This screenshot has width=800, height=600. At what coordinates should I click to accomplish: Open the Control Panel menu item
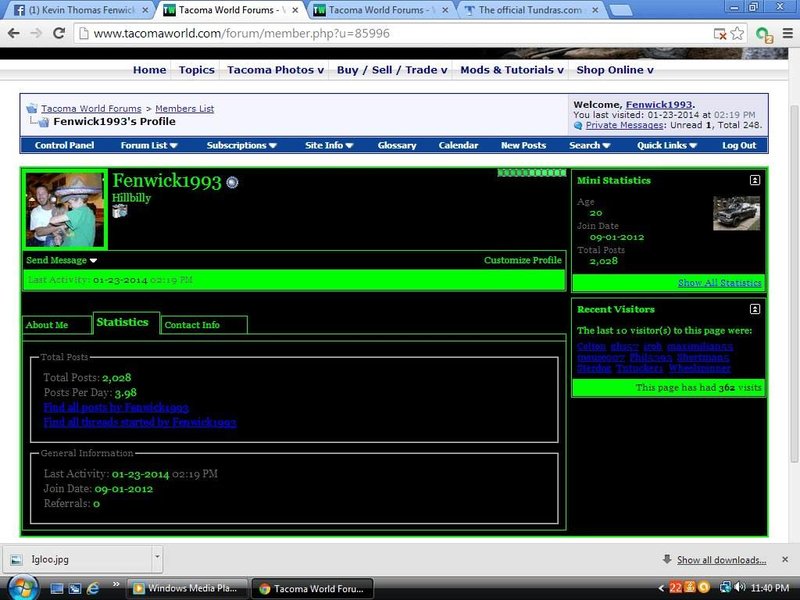pos(64,145)
